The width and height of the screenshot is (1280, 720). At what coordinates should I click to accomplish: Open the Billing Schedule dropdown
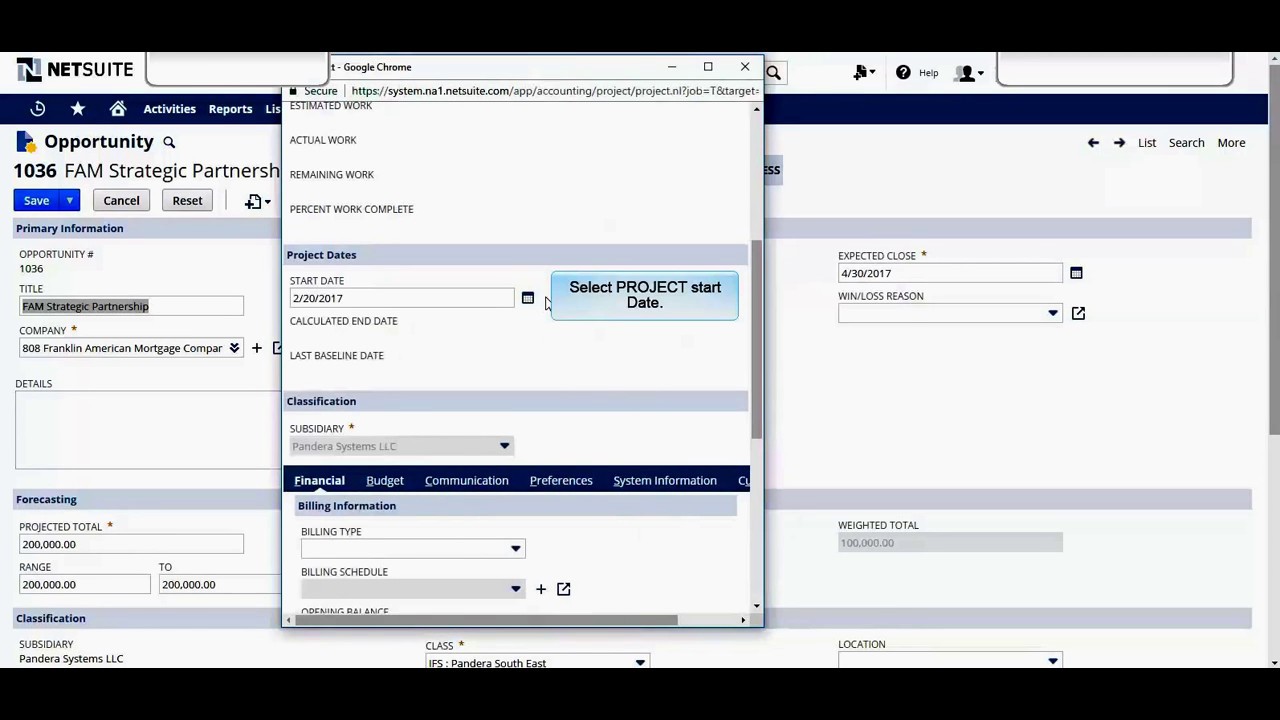[516, 589]
